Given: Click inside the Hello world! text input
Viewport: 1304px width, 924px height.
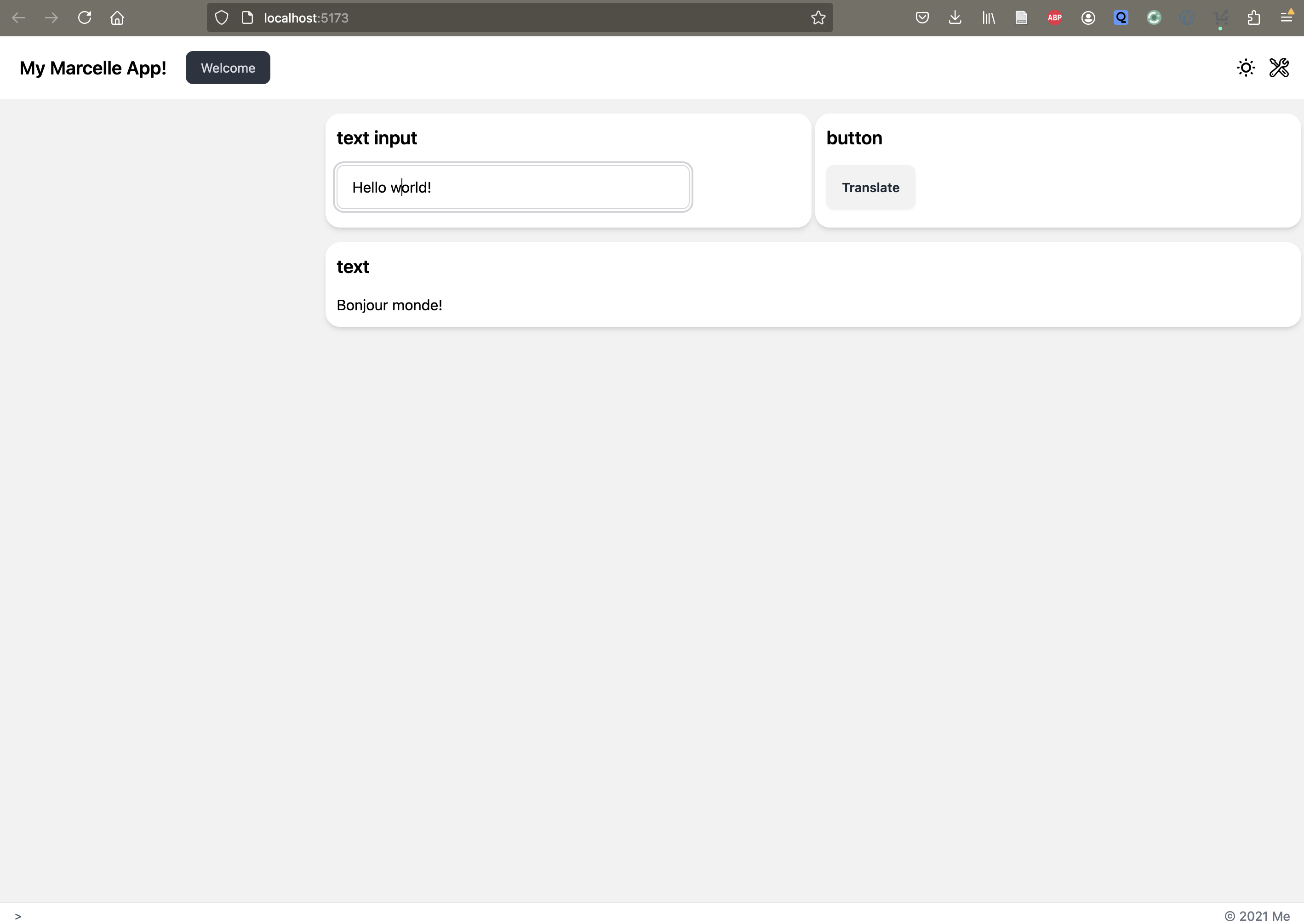Looking at the screenshot, I should (513, 187).
